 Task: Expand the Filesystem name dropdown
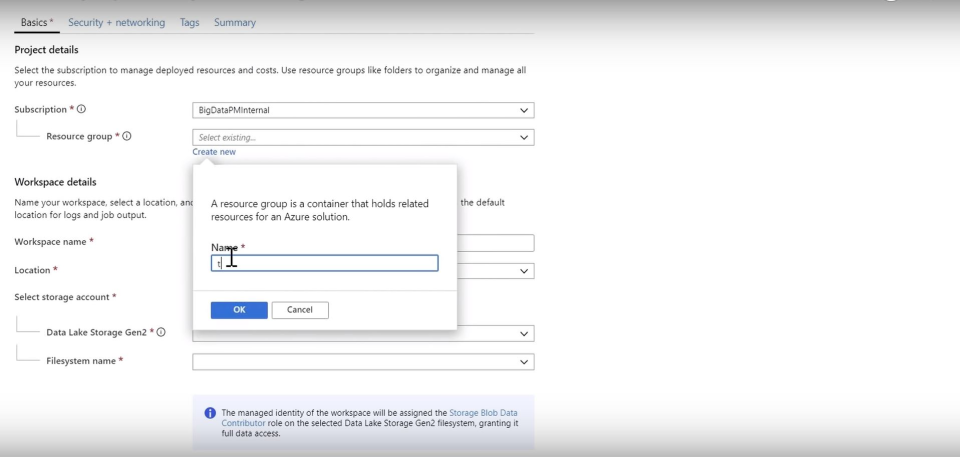[362, 361]
